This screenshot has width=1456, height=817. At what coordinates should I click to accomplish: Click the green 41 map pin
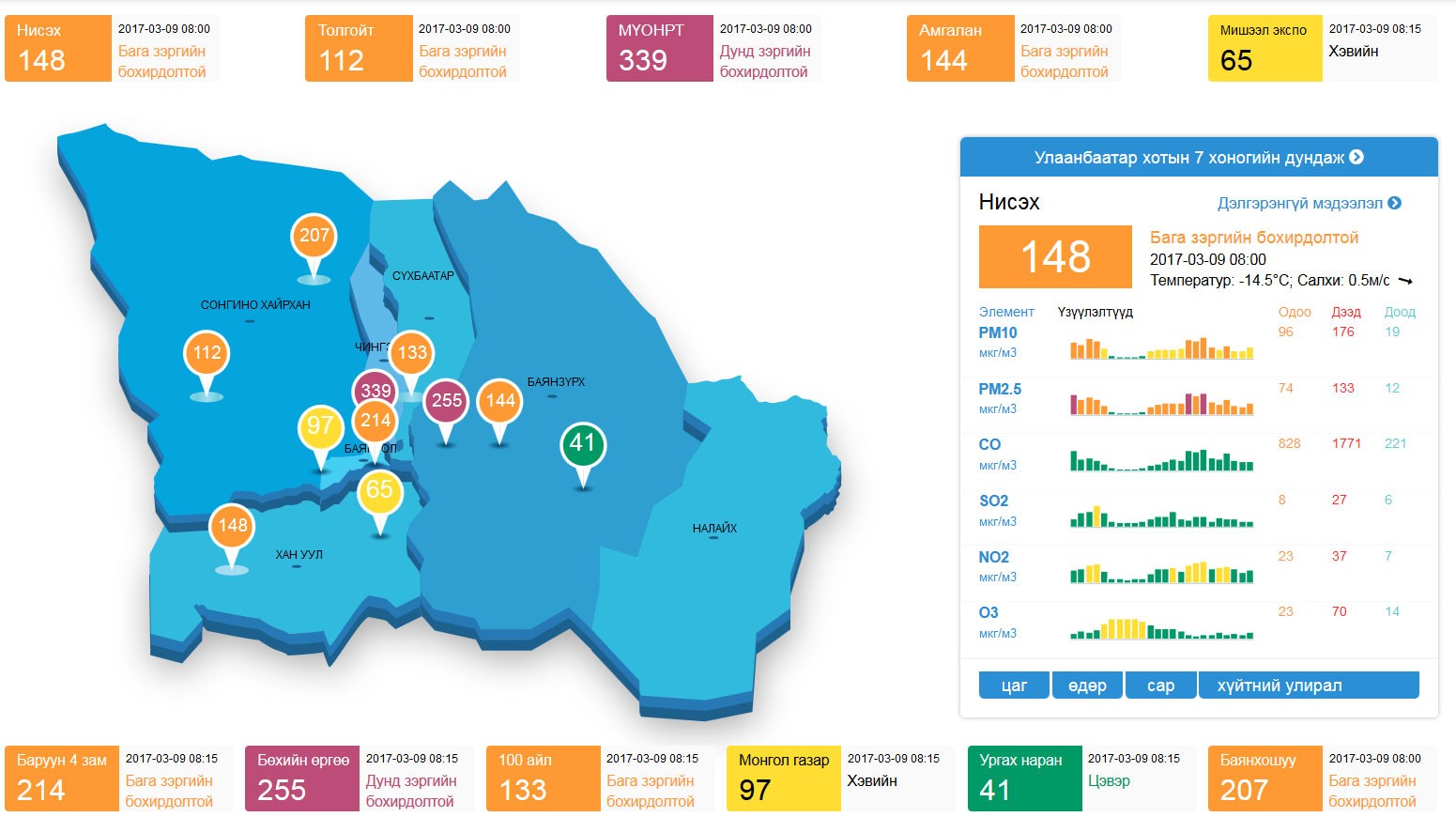pyautogui.click(x=583, y=443)
